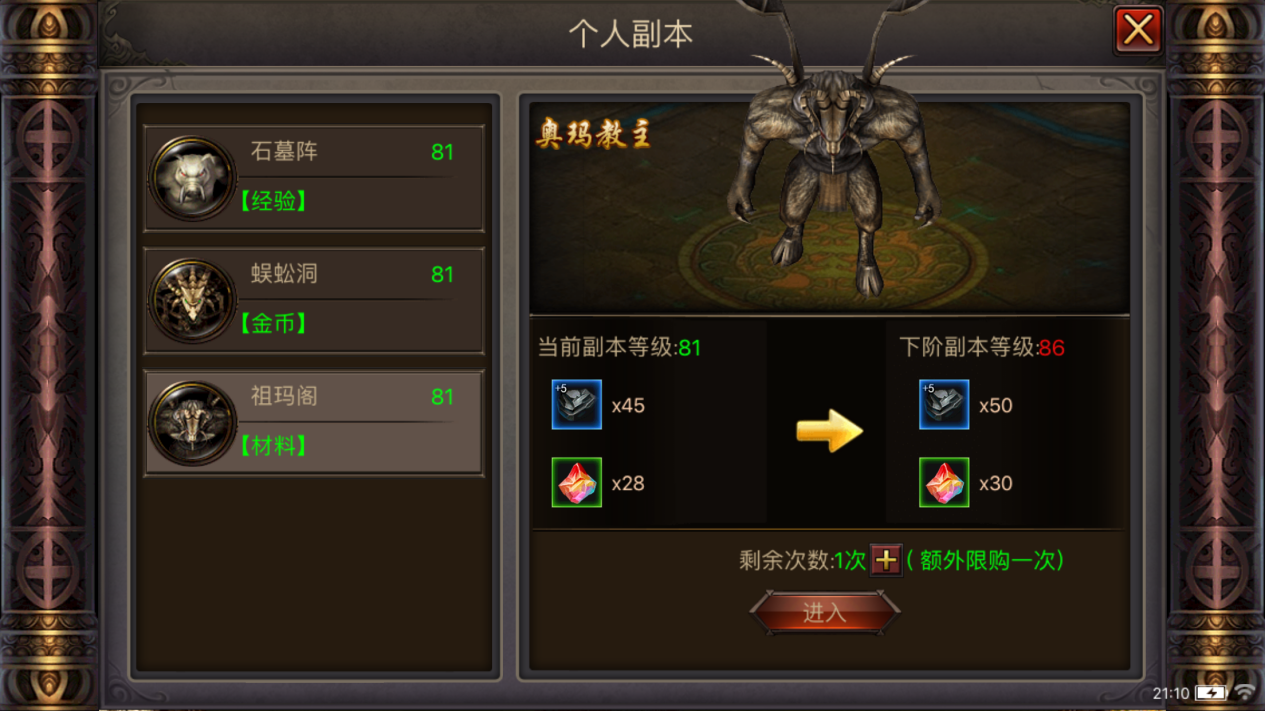Screen dimensions: 1265x711
Task: Click current level red gem icon x28
Action: pyautogui.click(x=577, y=482)
